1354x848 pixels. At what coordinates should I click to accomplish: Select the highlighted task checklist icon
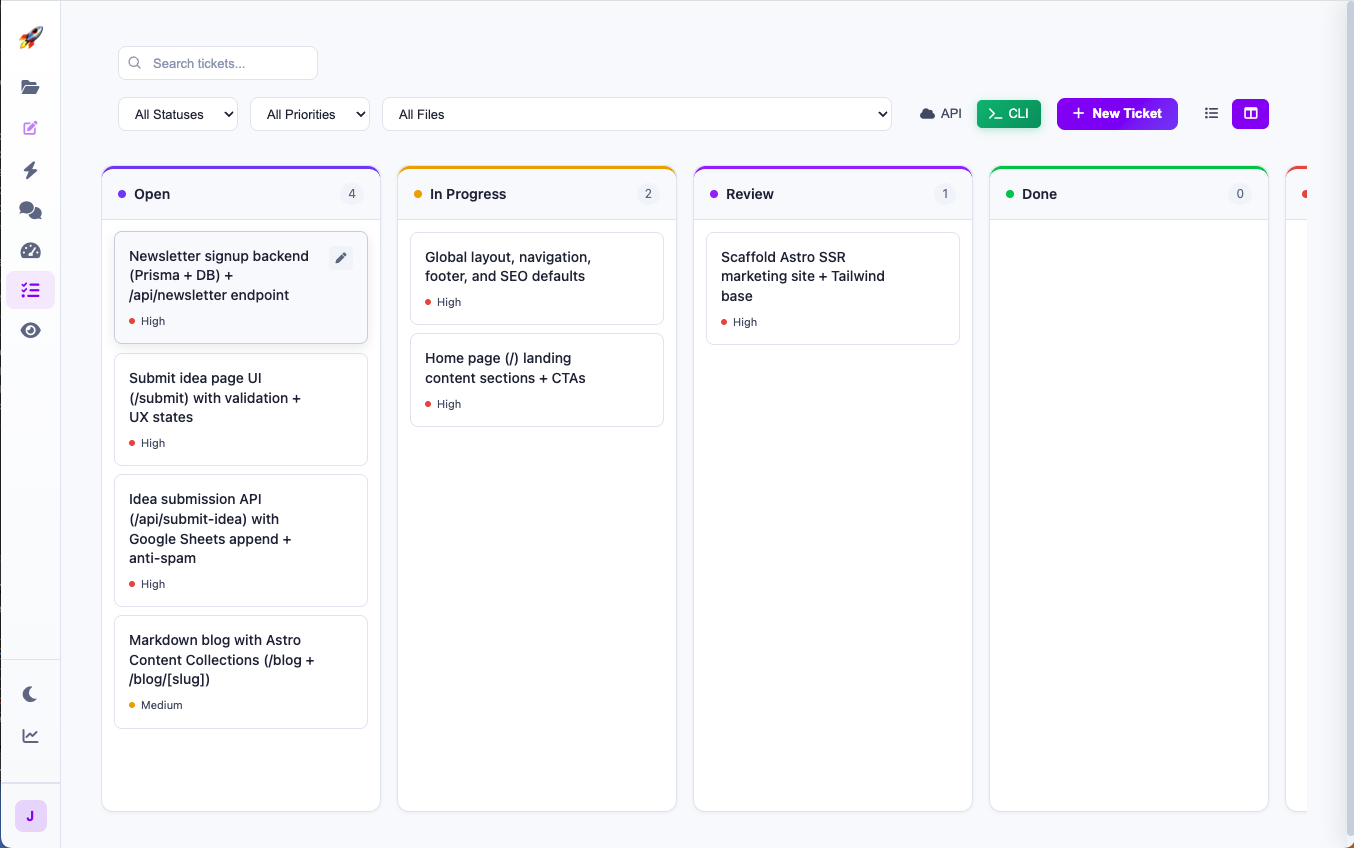point(30,290)
